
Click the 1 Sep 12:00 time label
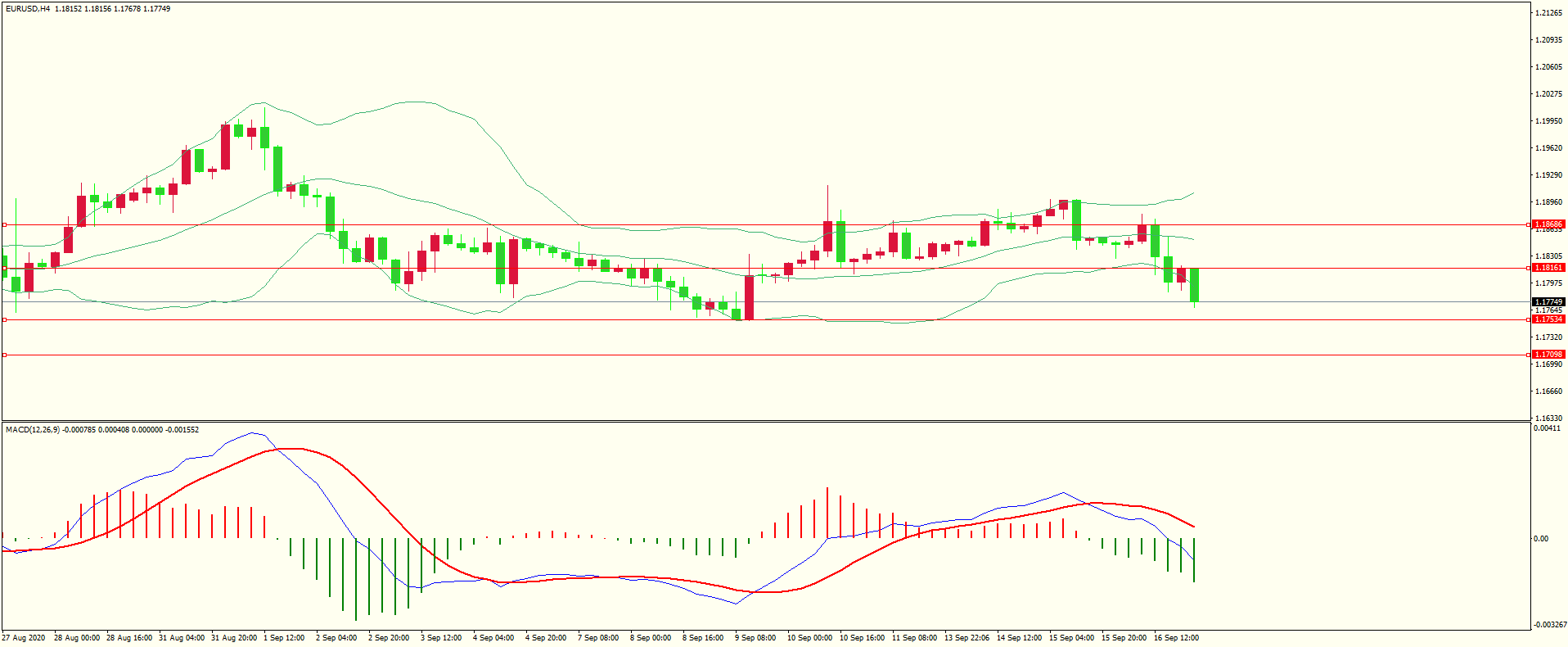point(284,638)
